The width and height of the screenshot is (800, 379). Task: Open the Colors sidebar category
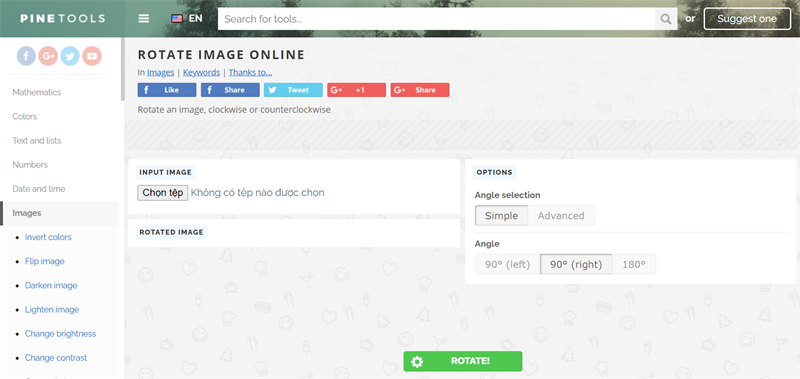(24, 116)
